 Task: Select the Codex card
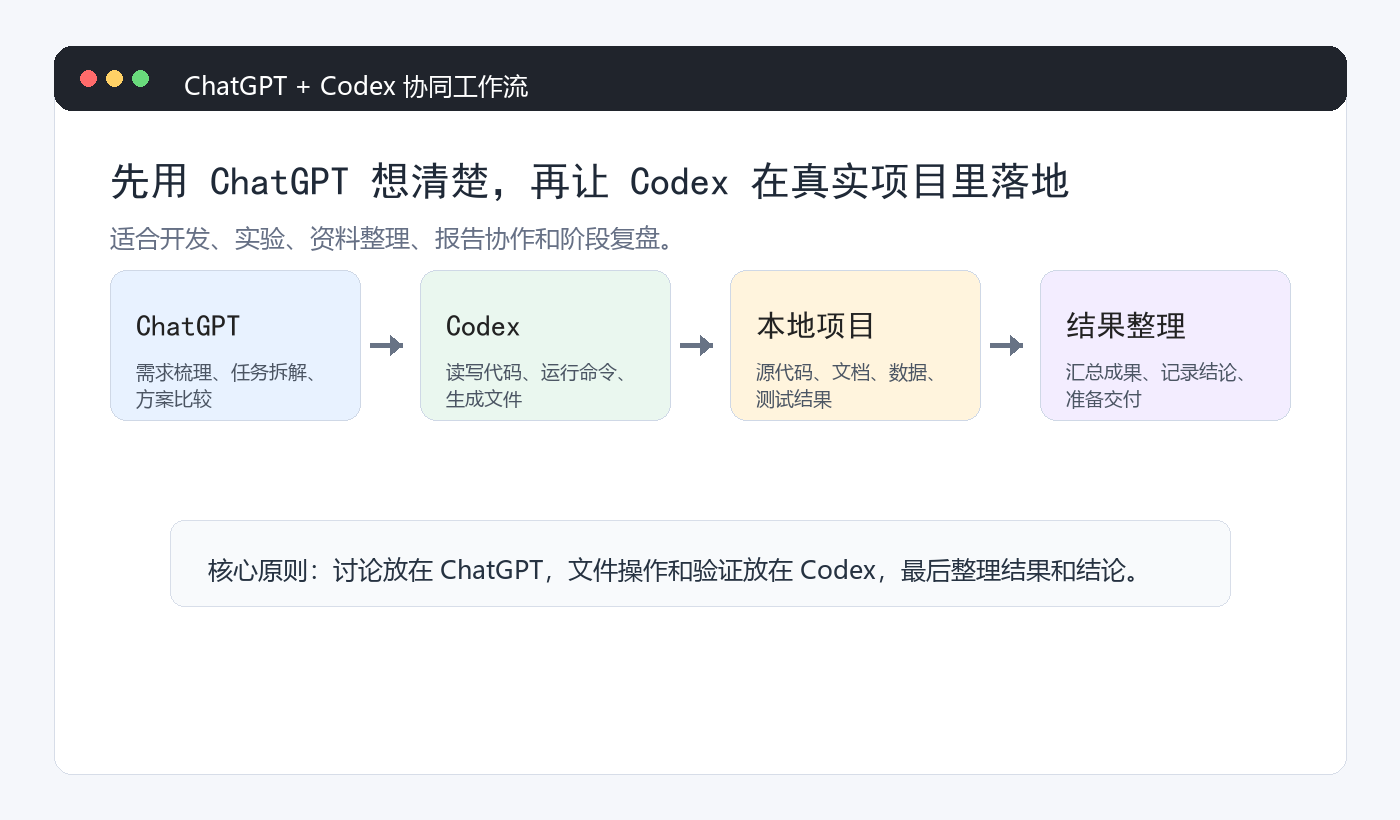pos(545,345)
